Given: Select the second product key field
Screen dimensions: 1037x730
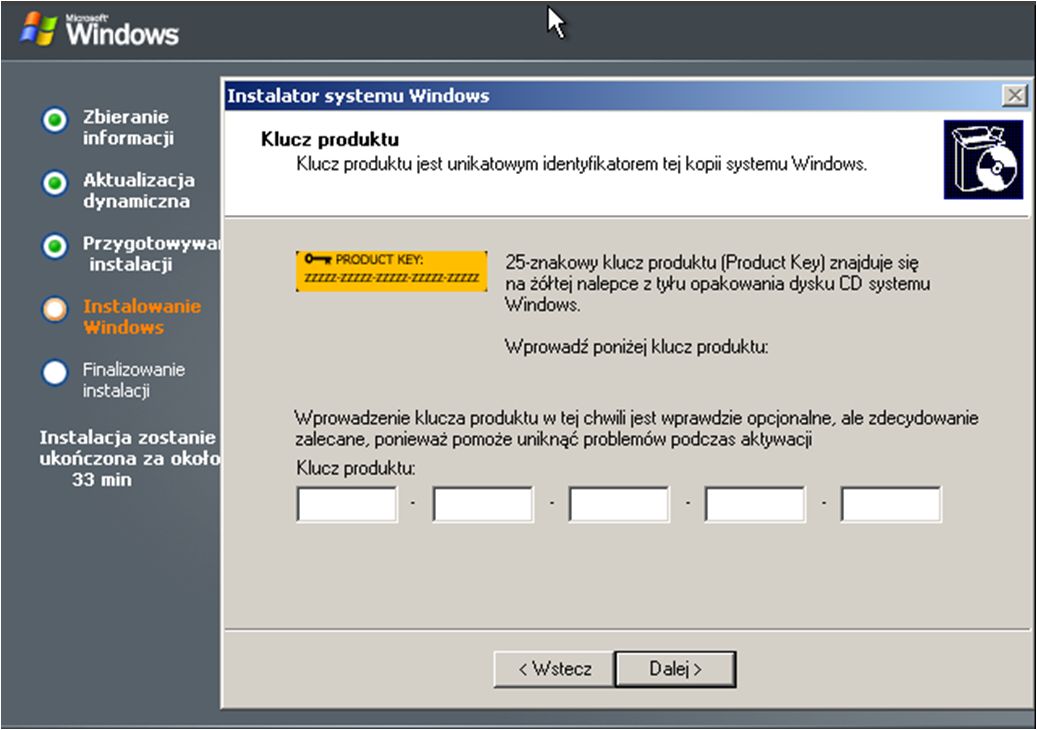Looking at the screenshot, I should coord(483,505).
